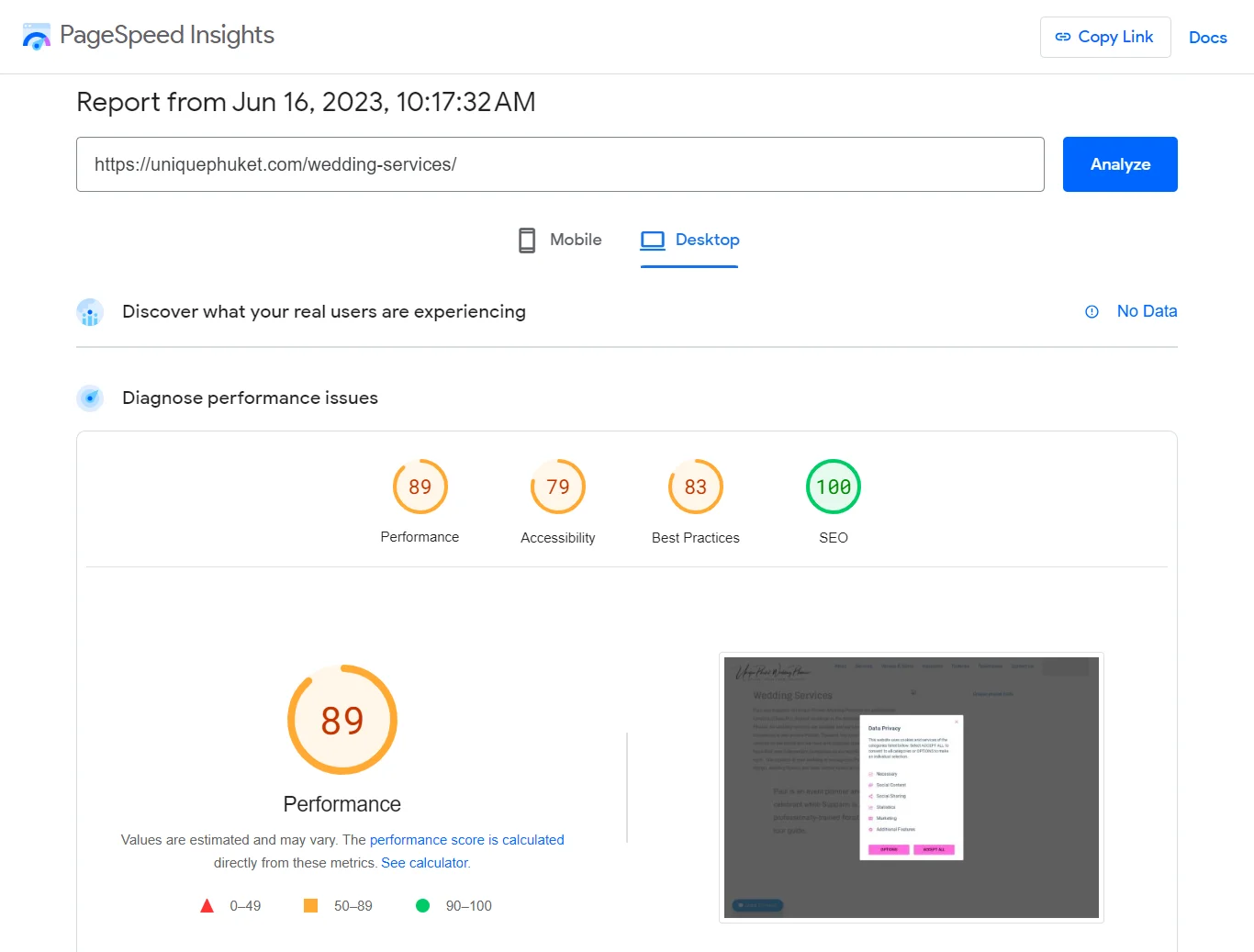Click the URL input field
This screenshot has width=1254, height=952.
pos(560,164)
